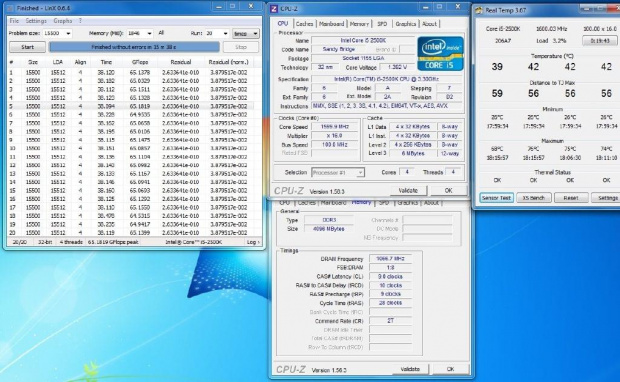This screenshot has width=620, height=382.
Task: Expand the Memory (MiB) dropdown
Action: [149, 34]
